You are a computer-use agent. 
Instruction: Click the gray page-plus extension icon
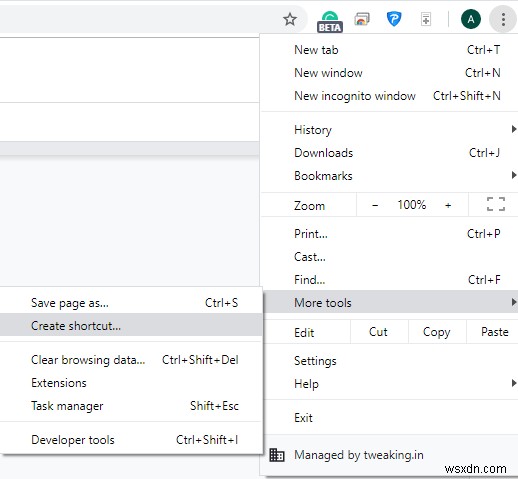coord(426,19)
